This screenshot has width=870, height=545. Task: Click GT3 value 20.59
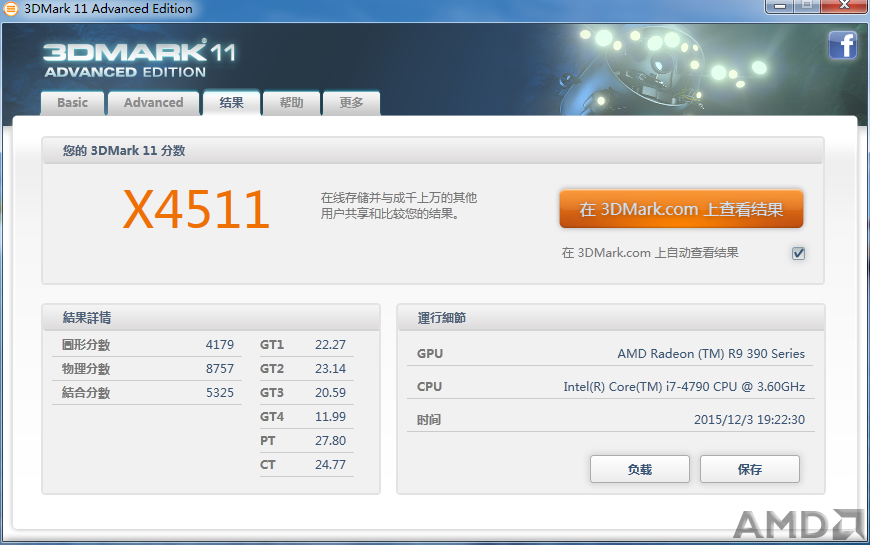point(330,392)
